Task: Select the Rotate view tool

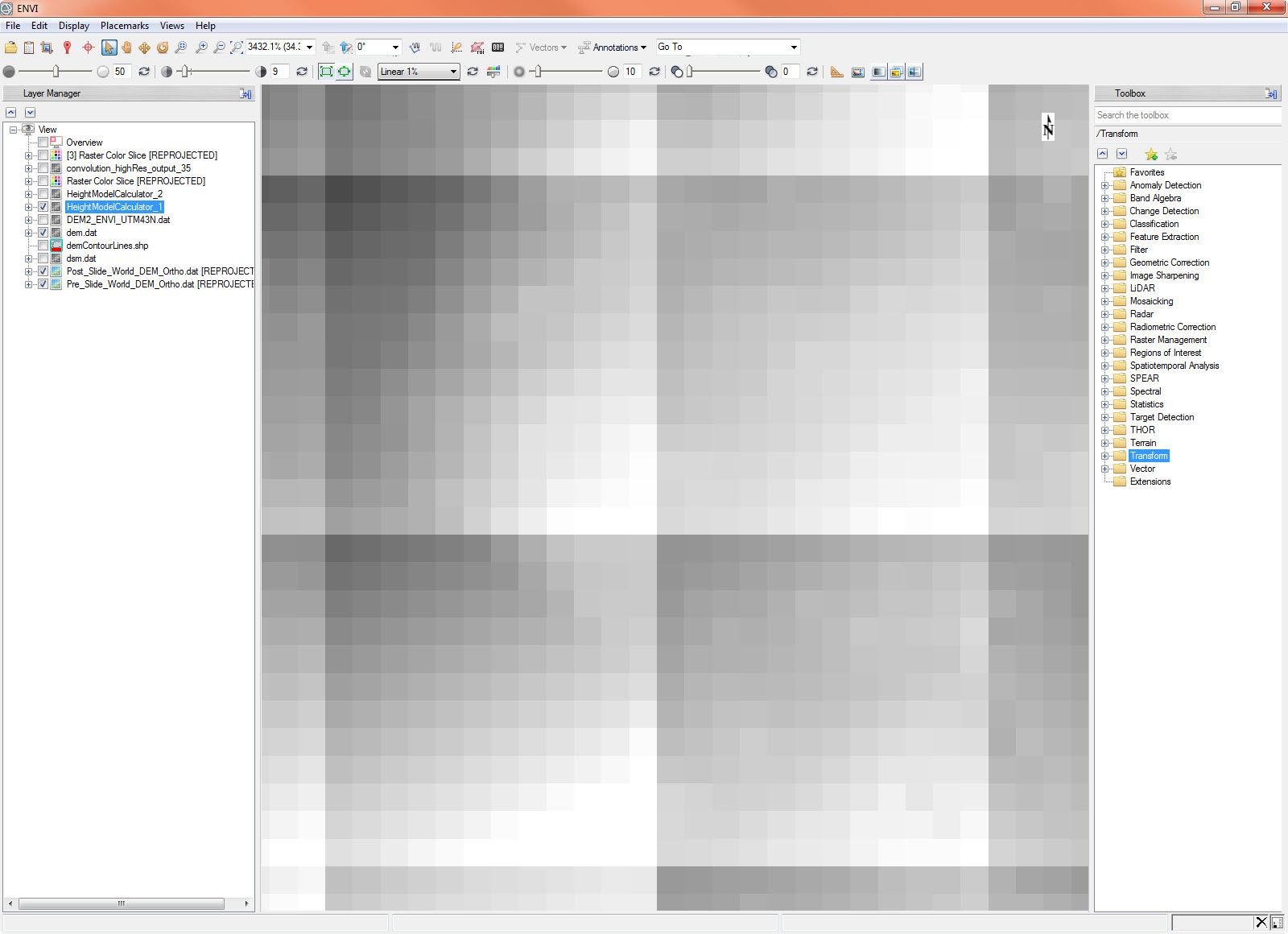Action: point(163,48)
